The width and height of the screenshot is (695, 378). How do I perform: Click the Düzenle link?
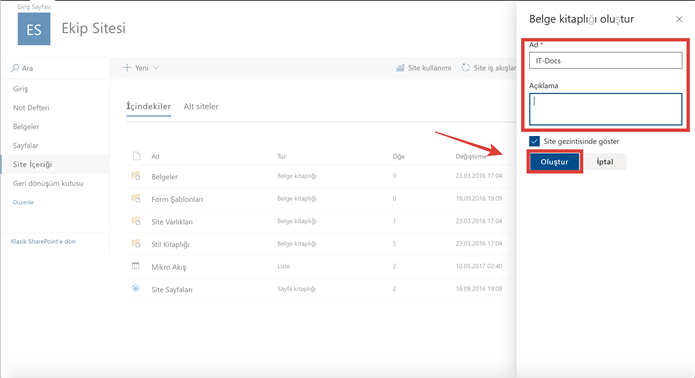23,202
